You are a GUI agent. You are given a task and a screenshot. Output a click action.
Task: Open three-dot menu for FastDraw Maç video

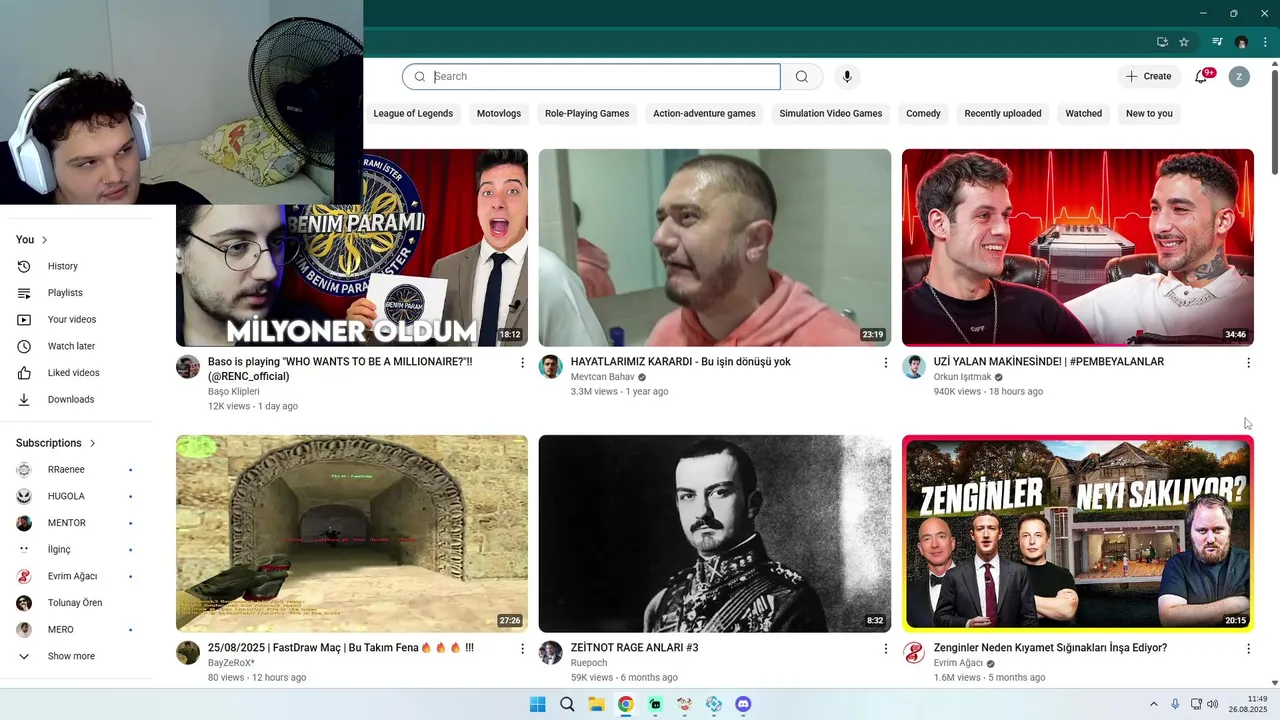(522, 649)
